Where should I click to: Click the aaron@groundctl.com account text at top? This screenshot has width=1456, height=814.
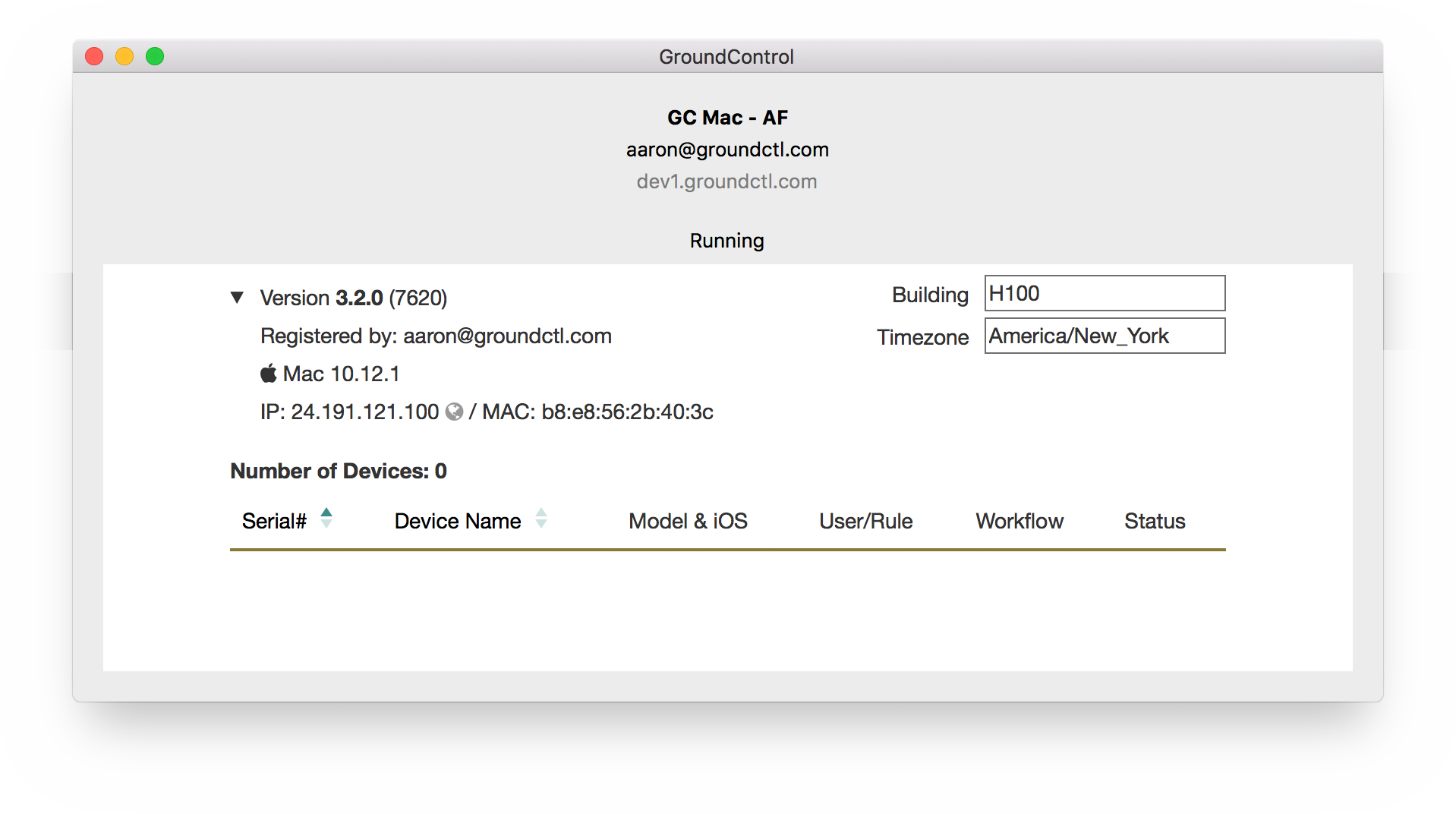pos(727,150)
